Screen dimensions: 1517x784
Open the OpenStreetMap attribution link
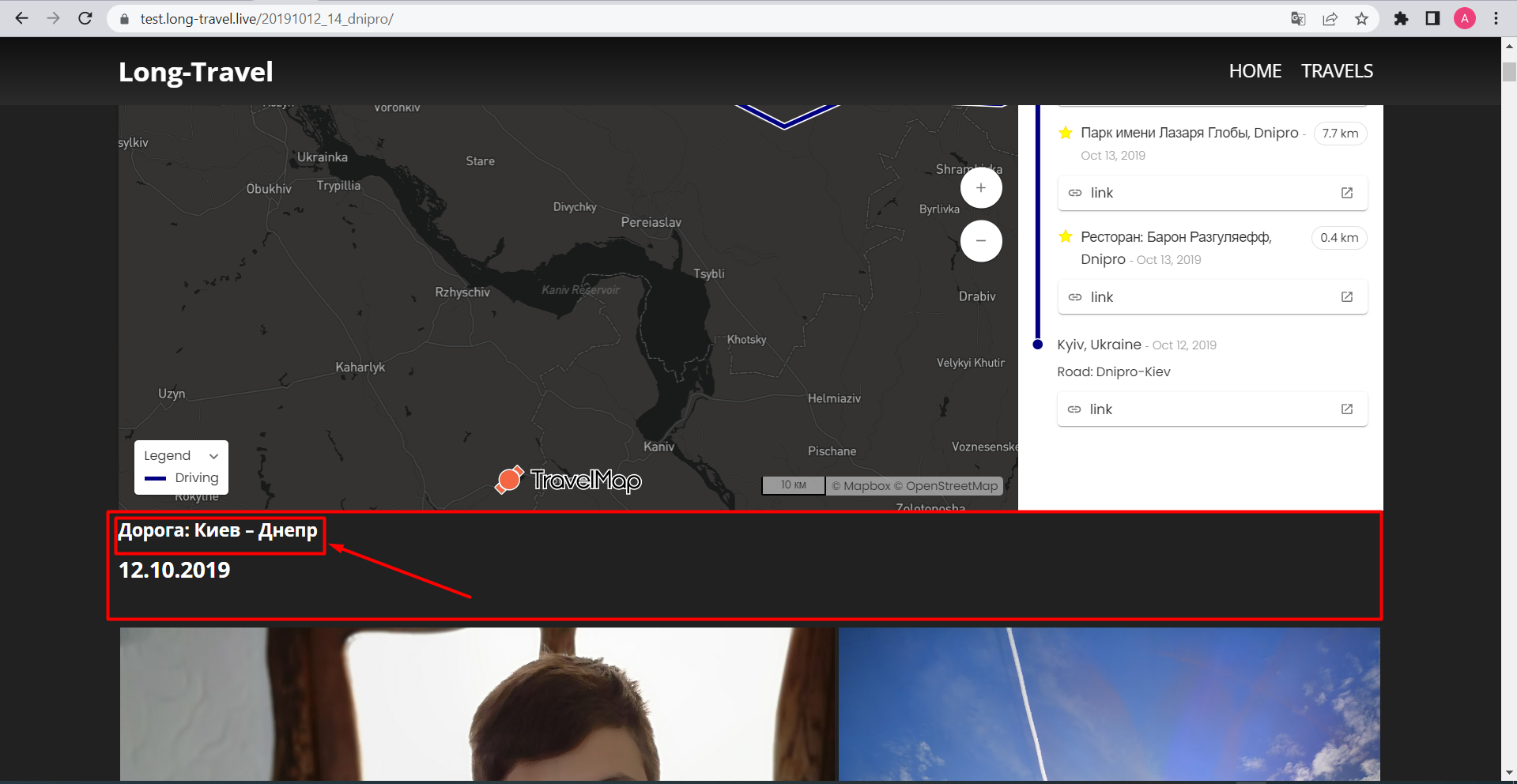tap(946, 486)
